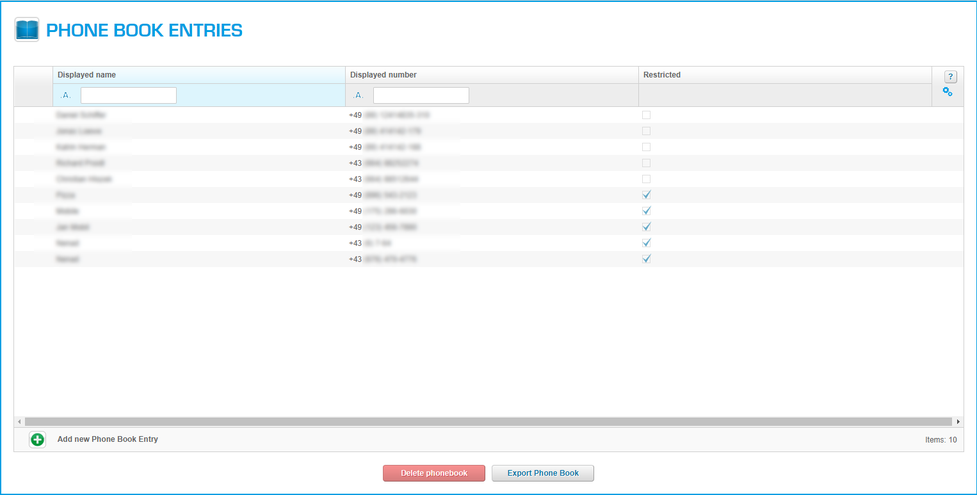Viewport: 977px width, 495px height.
Task: Uncheck Restricted in seventh entry row
Action: pyautogui.click(x=646, y=211)
